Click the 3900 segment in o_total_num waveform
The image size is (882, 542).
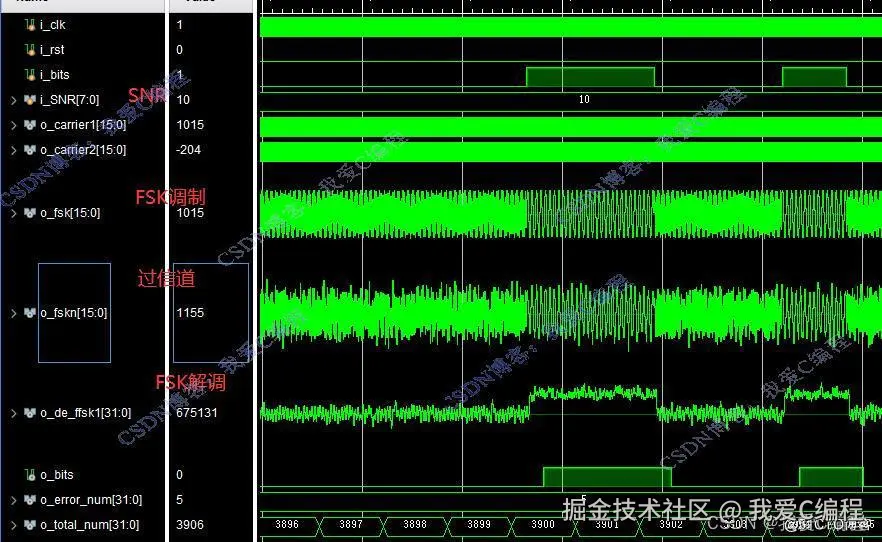coord(543,525)
